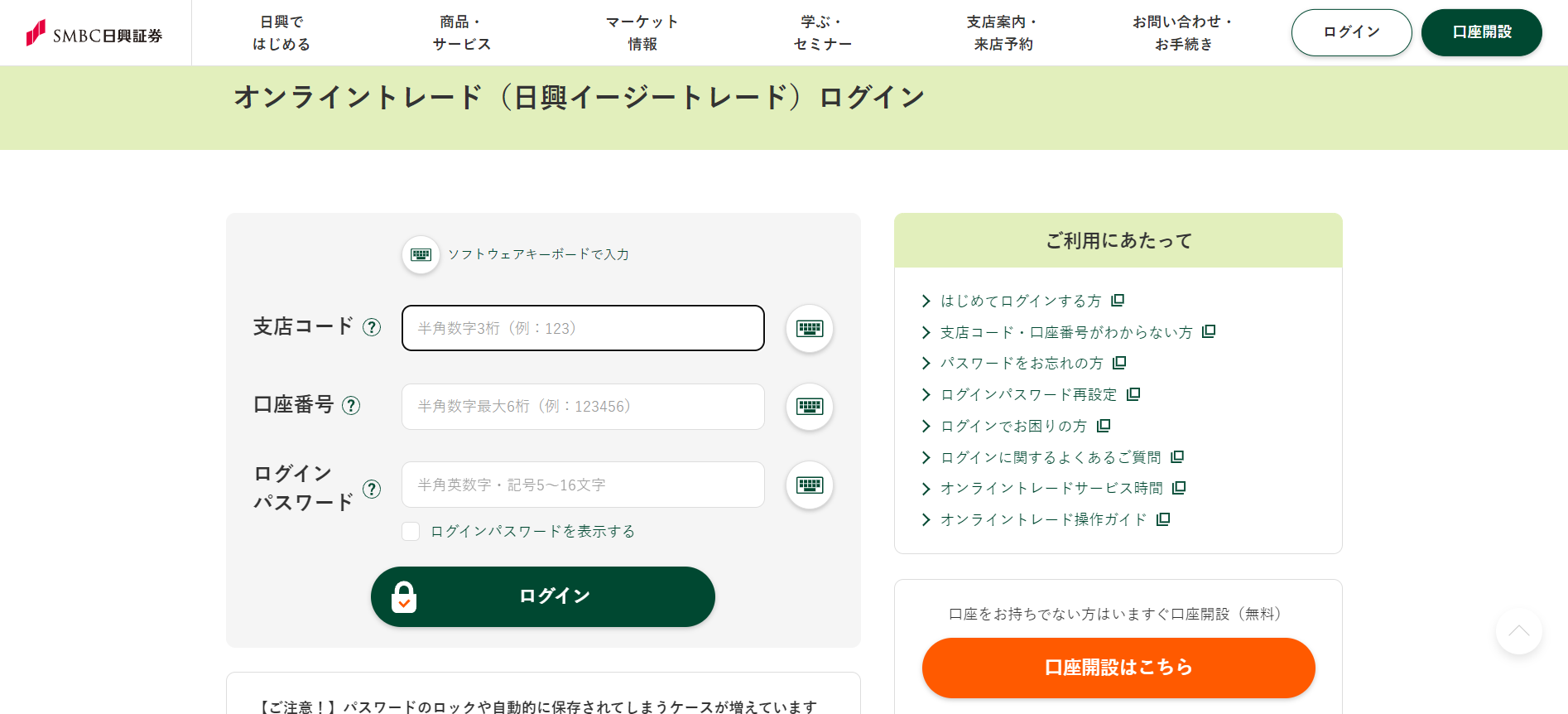Click the SMBC Nikko Securities logo

pos(94,33)
